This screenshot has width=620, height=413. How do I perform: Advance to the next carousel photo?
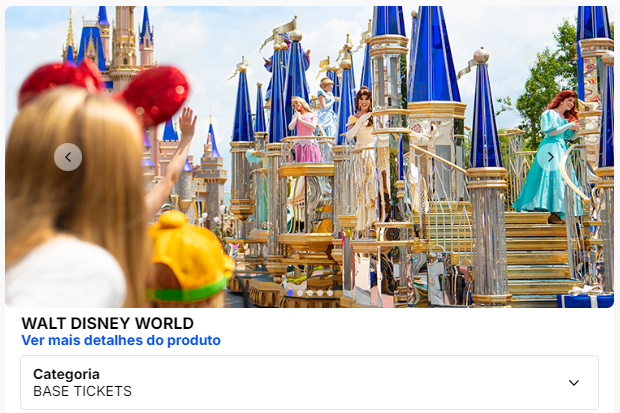point(550,157)
